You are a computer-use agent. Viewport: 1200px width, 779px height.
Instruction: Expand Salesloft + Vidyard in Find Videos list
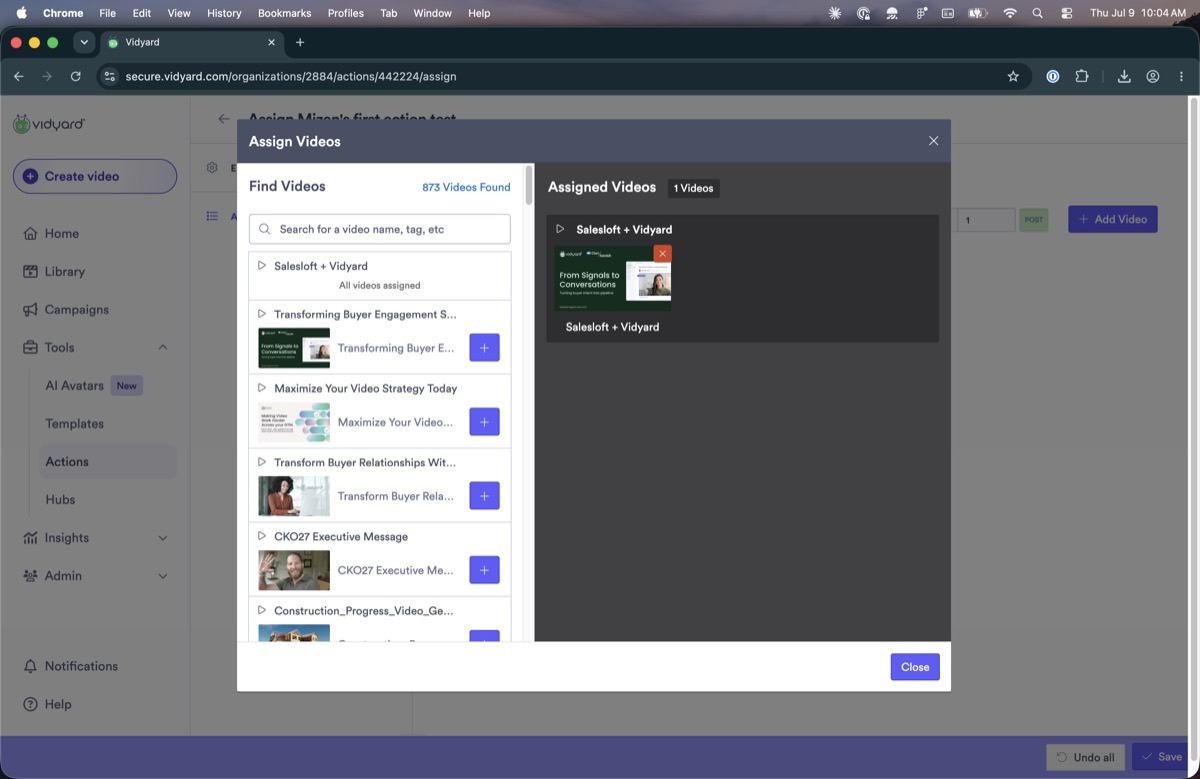coord(261,266)
